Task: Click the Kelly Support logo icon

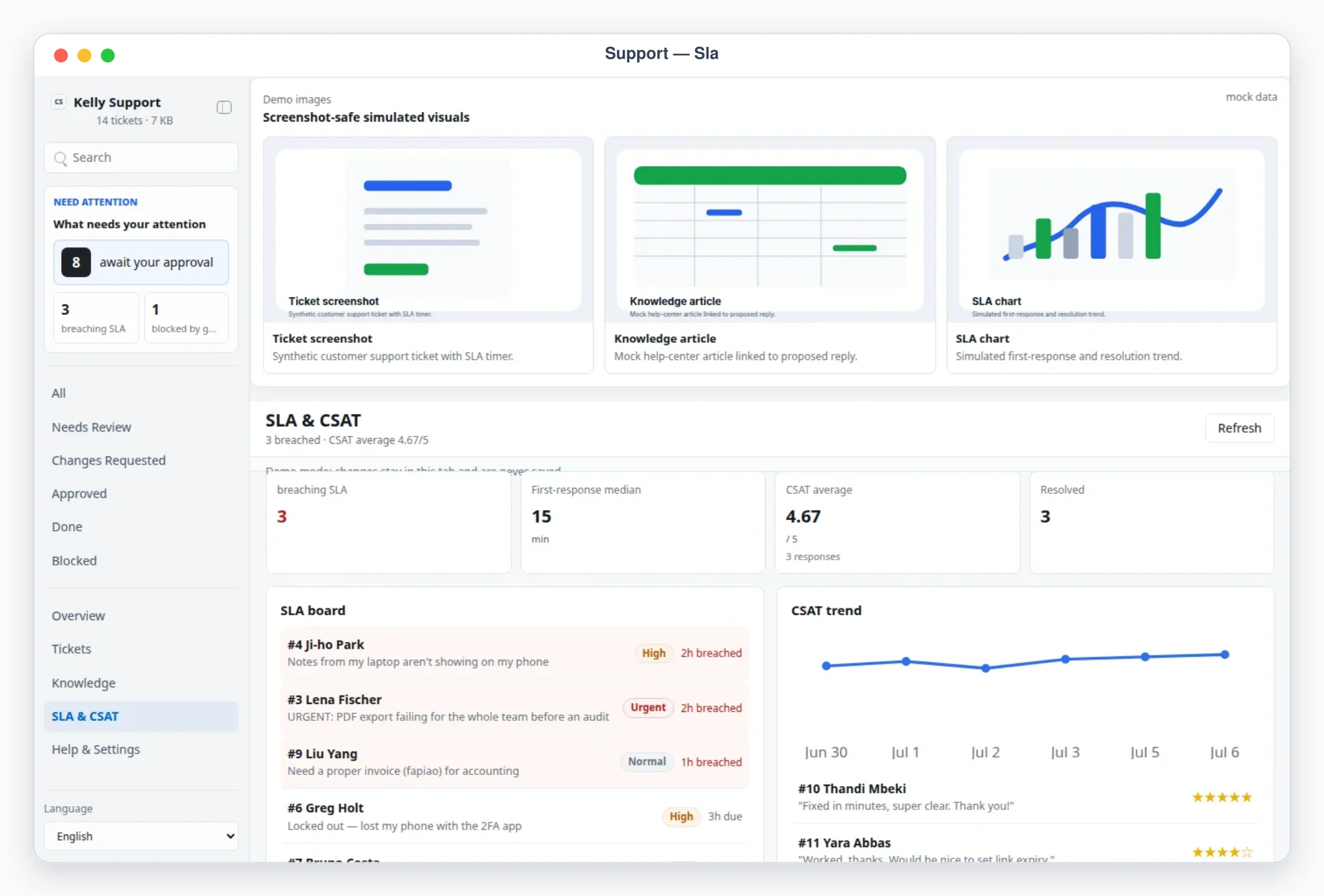Action: [59, 102]
